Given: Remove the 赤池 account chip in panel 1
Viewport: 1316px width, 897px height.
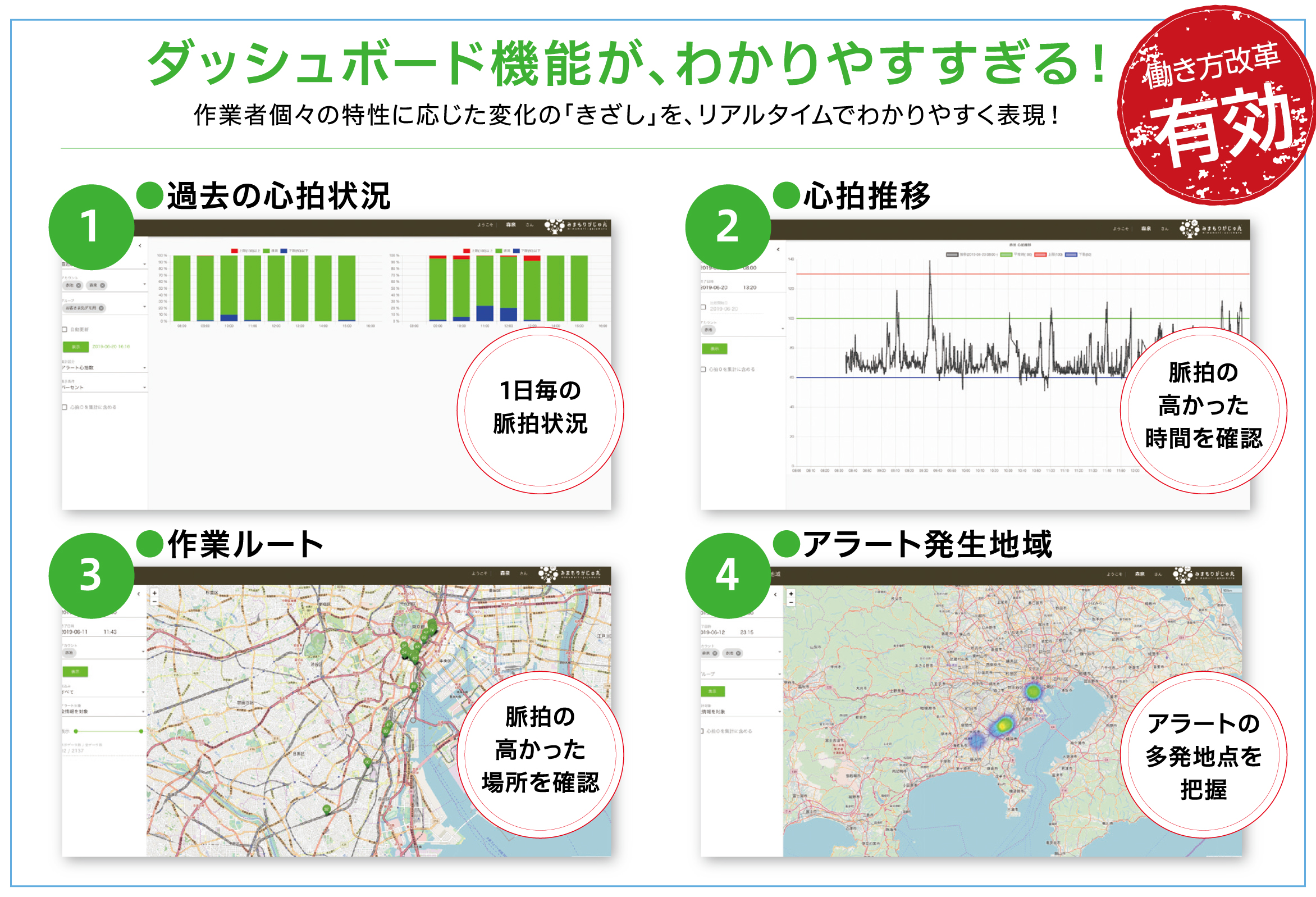Looking at the screenshot, I should pos(79,285).
